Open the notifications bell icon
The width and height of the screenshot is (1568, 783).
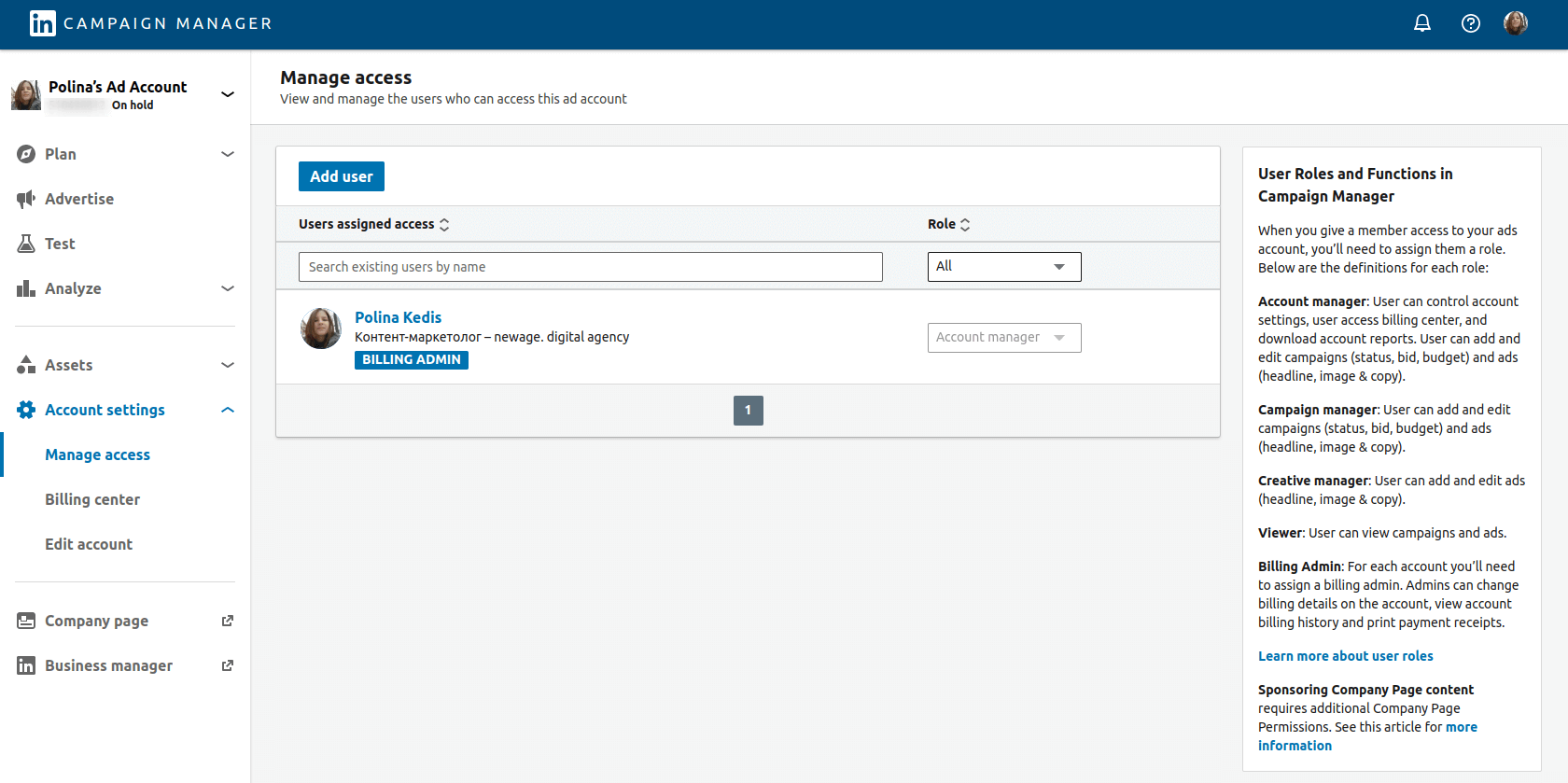[x=1421, y=23]
